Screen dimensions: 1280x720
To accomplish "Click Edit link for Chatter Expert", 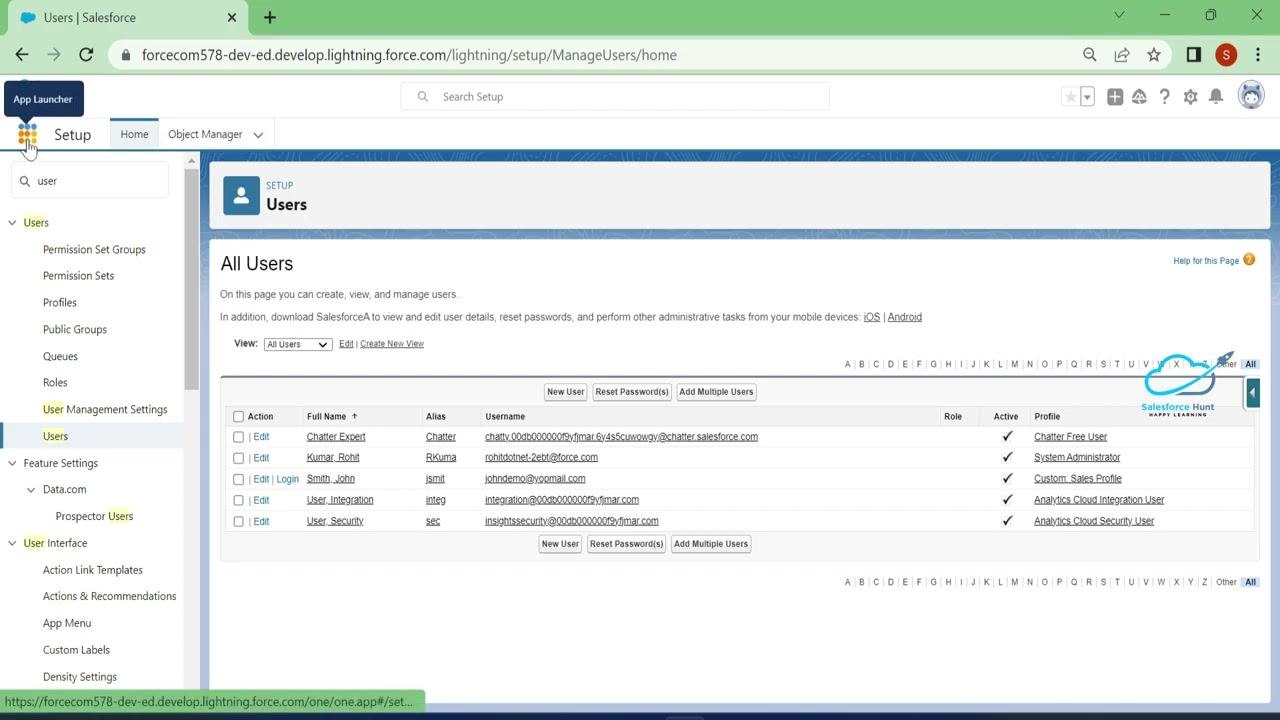I will [261, 437].
